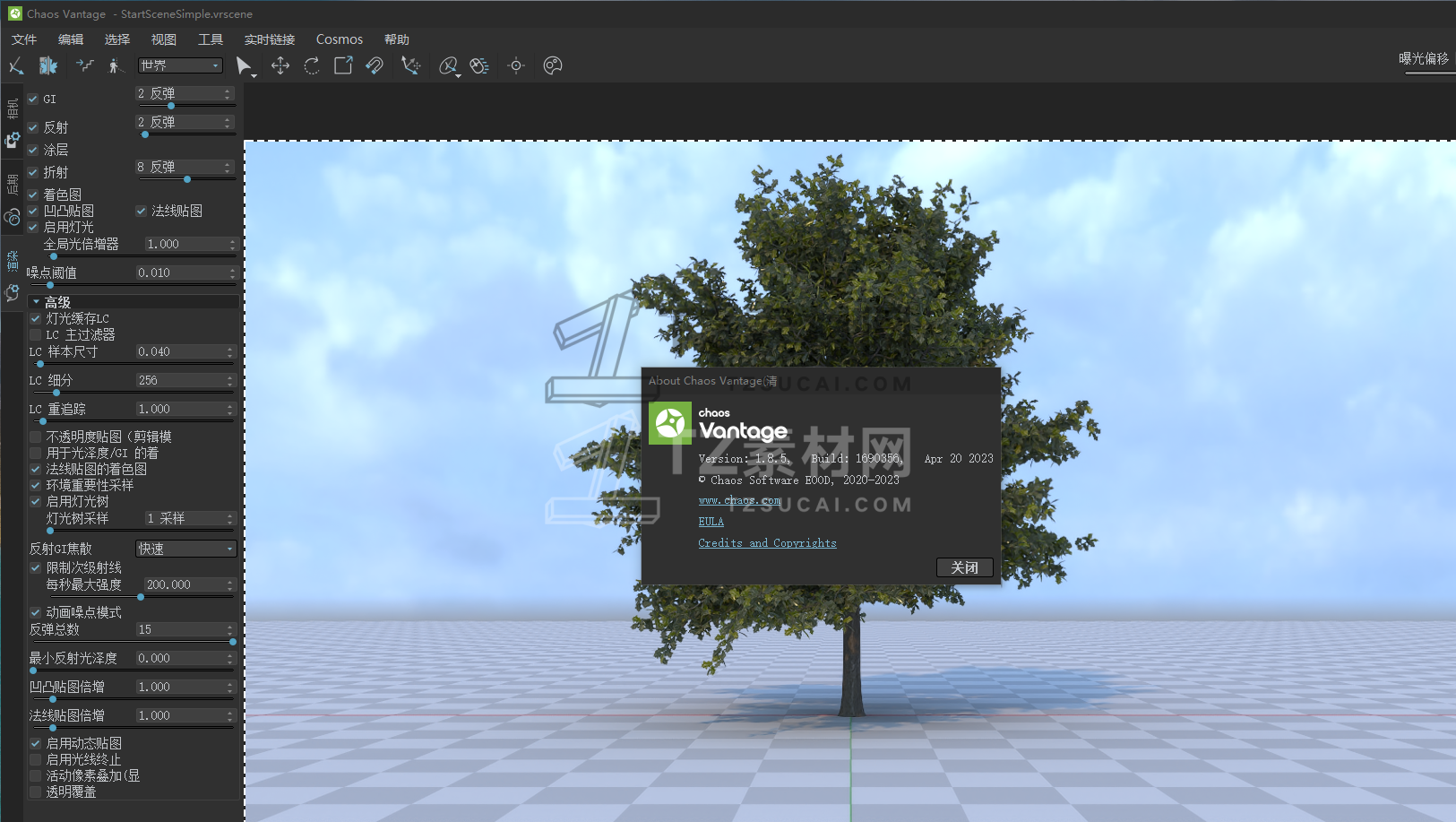This screenshot has width=1456, height=822.
Task: Click the walking person toolbar icon
Action: click(x=115, y=65)
